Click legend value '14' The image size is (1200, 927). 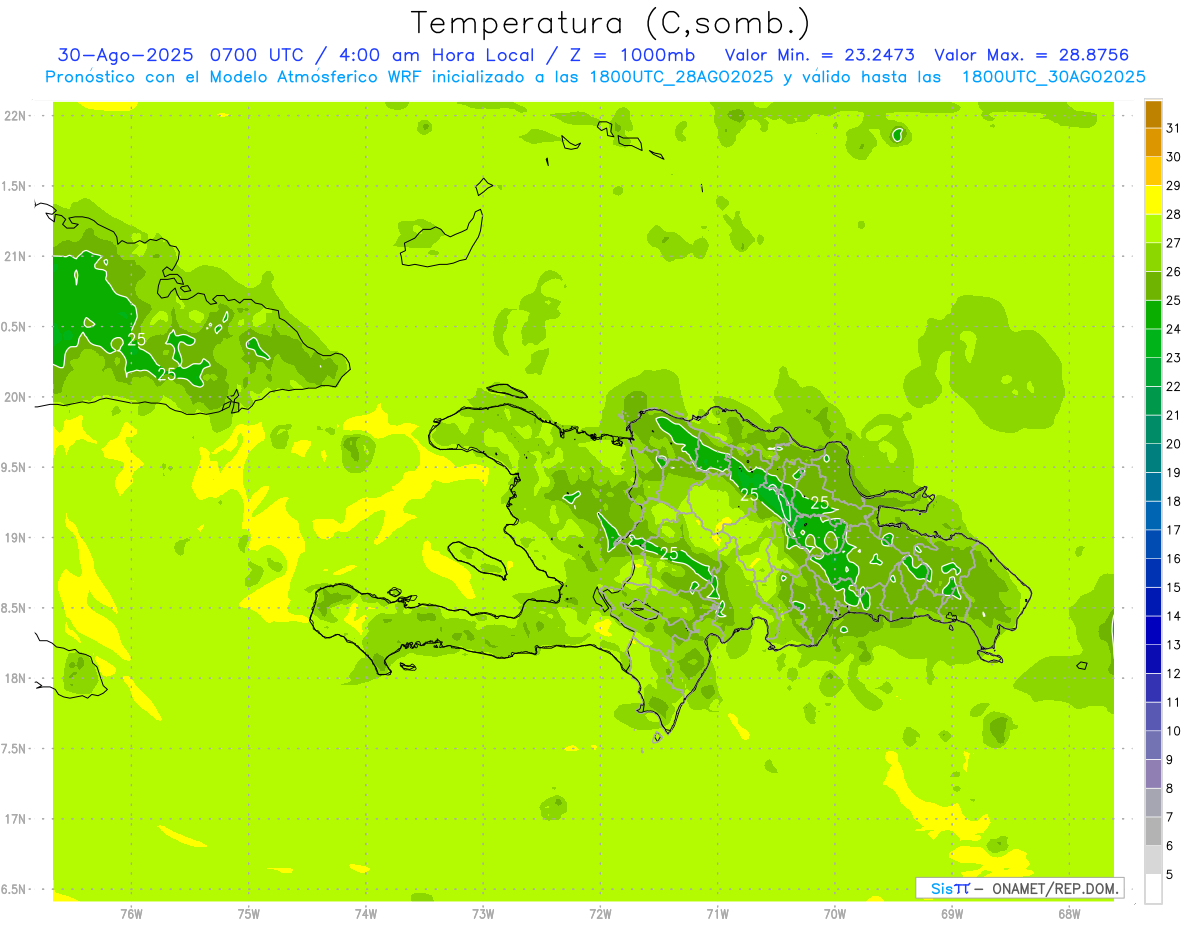tap(1173, 616)
